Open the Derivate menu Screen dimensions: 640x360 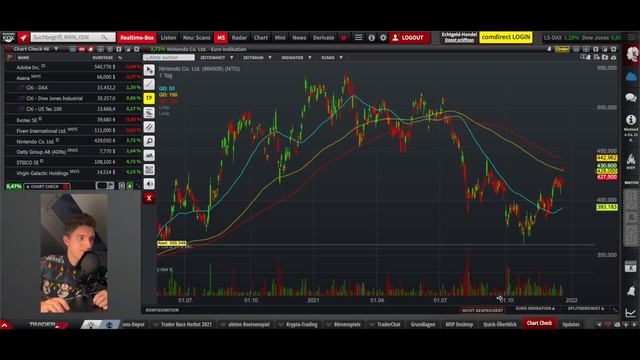click(x=324, y=38)
